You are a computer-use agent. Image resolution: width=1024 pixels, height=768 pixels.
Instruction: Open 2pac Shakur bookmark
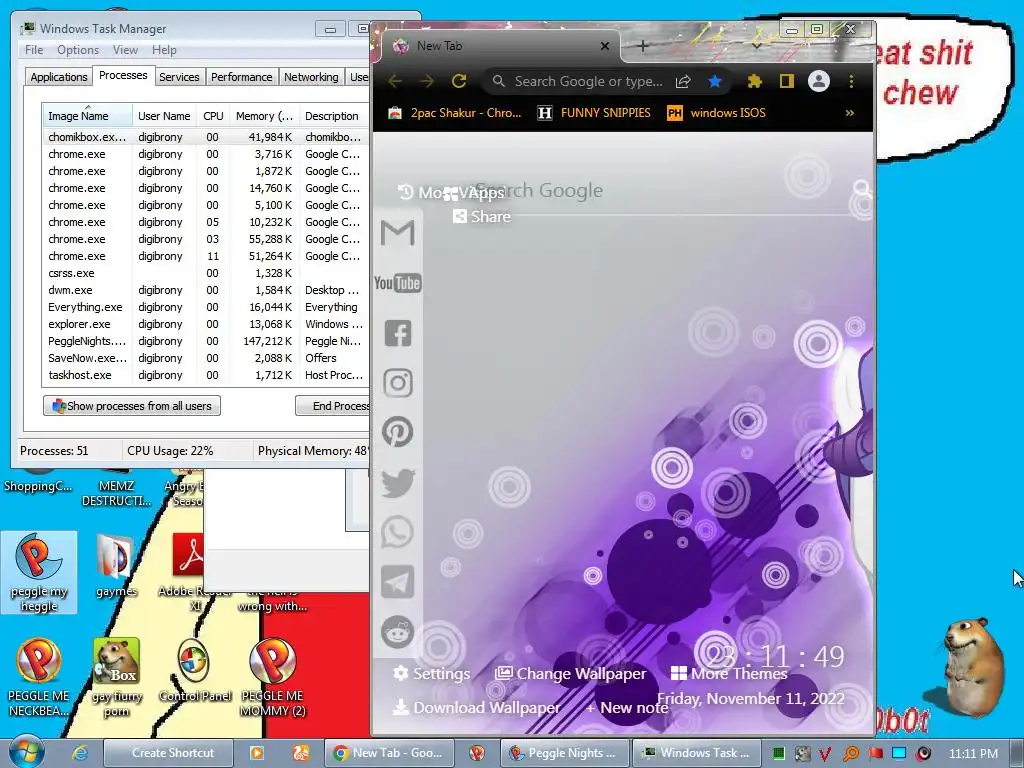[x=455, y=113]
